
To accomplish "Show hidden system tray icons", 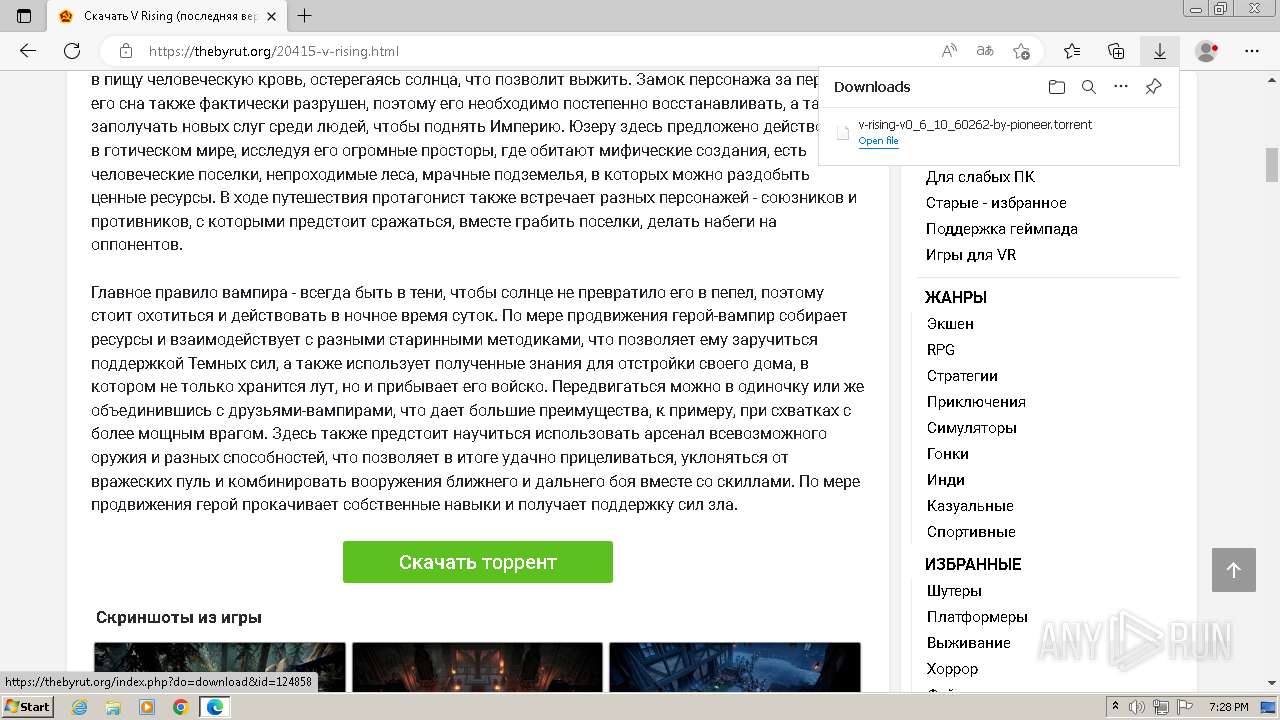I will pyautogui.click(x=1116, y=707).
